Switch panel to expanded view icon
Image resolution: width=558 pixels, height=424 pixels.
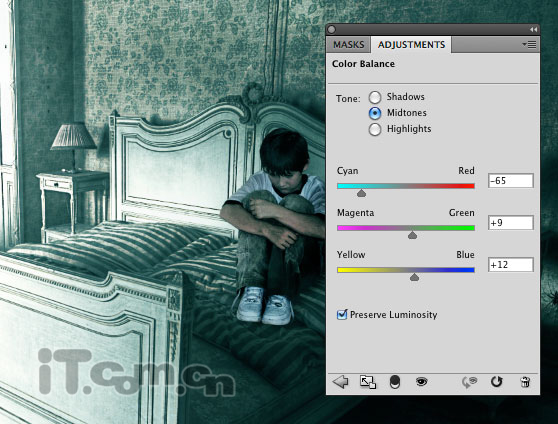click(368, 382)
